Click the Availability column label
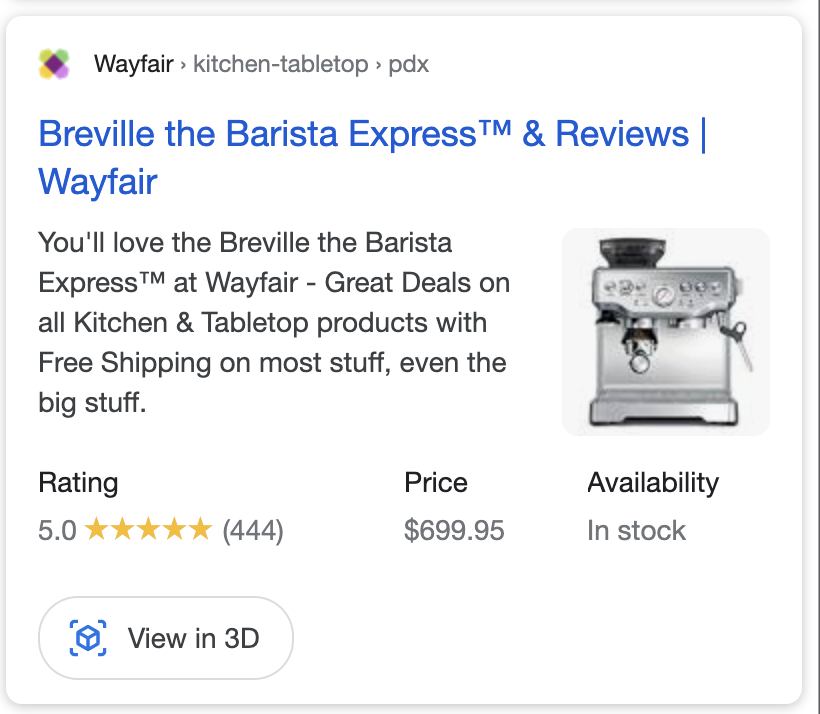The width and height of the screenshot is (820, 714). (x=652, y=483)
